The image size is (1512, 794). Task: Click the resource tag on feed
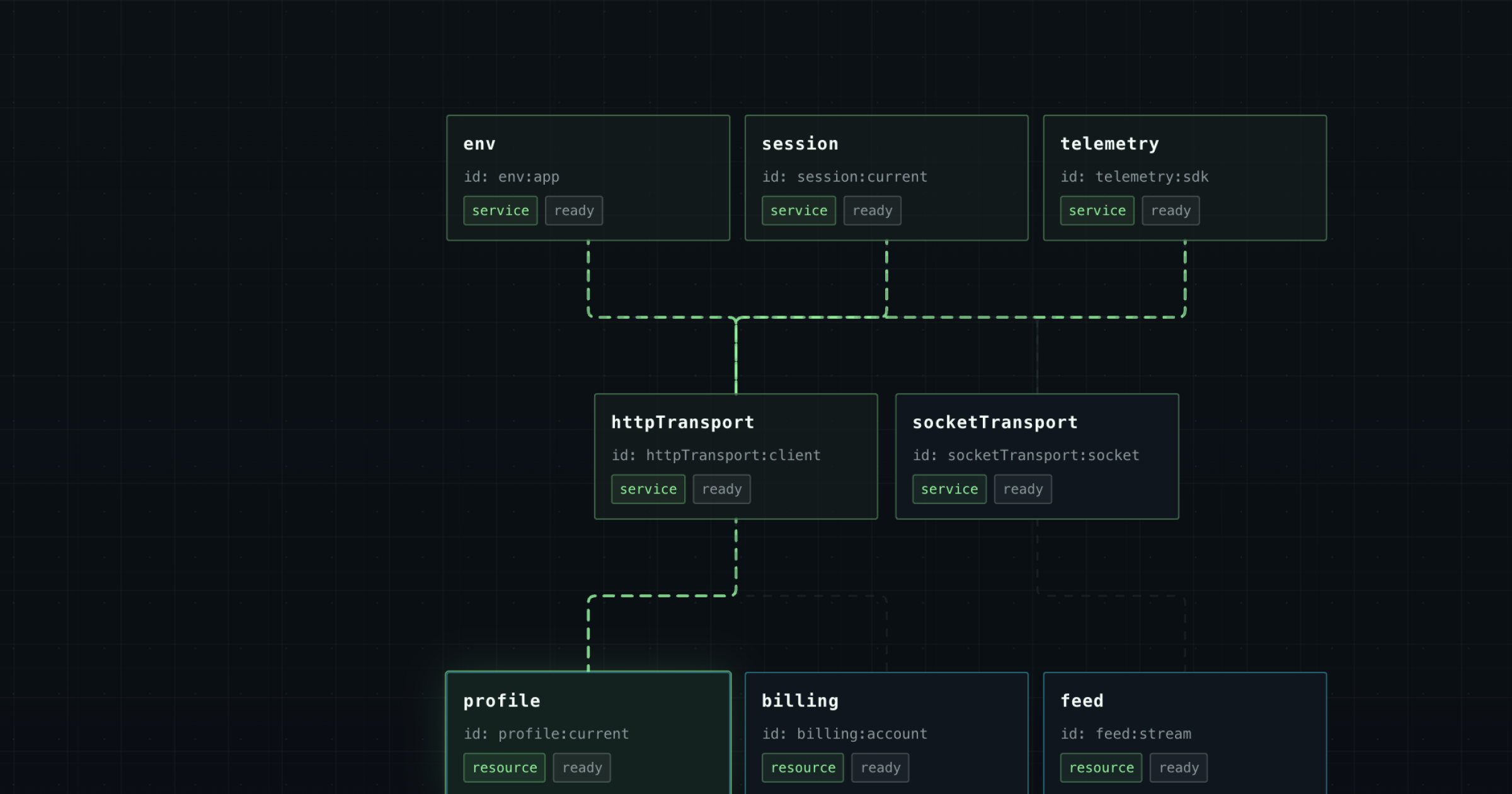tap(1101, 768)
